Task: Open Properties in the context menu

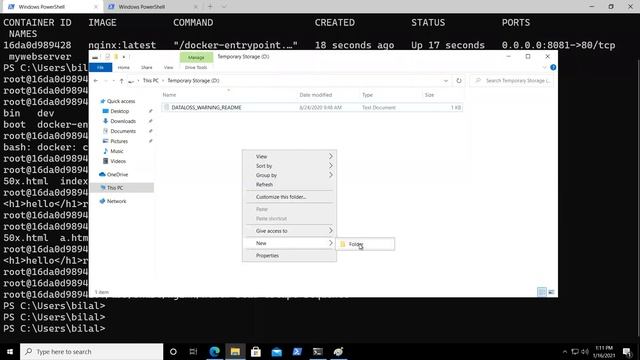Action: (289, 256)
